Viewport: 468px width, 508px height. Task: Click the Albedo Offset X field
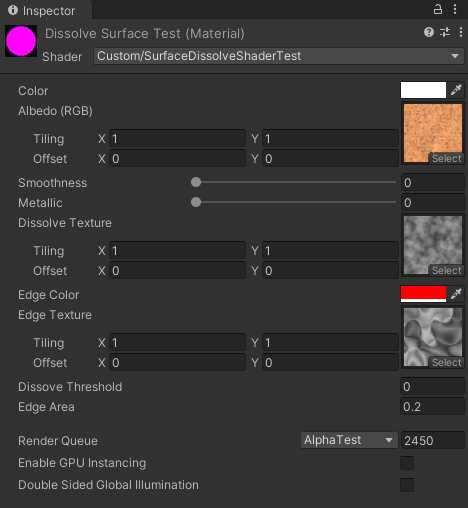(177, 159)
